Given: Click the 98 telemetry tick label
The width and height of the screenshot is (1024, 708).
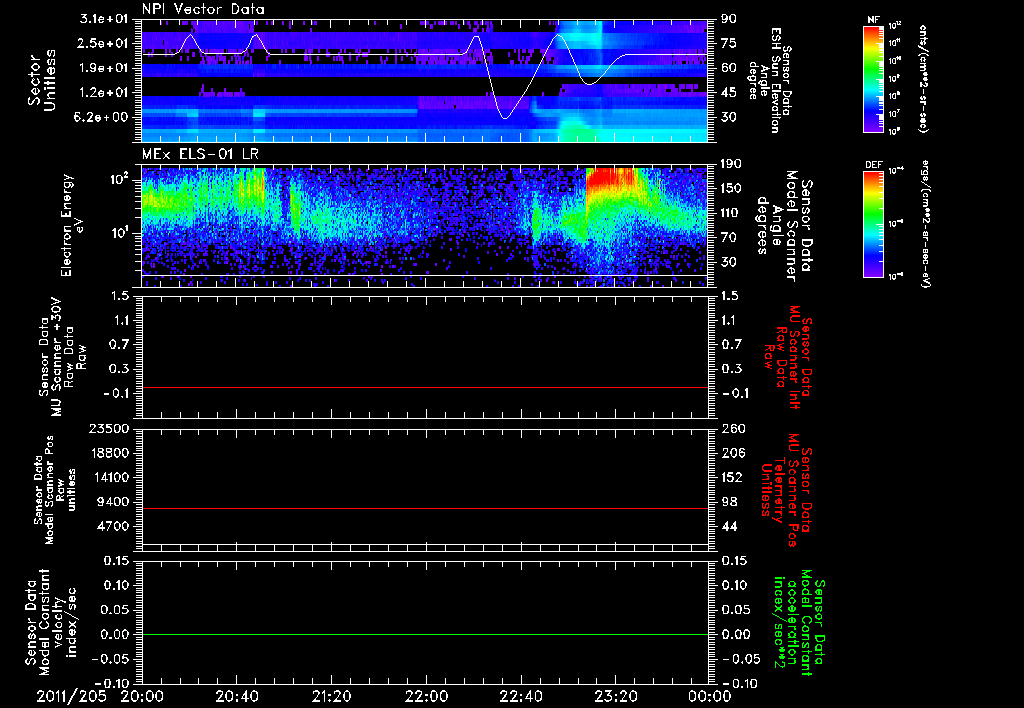Looking at the screenshot, I should 729,502.
